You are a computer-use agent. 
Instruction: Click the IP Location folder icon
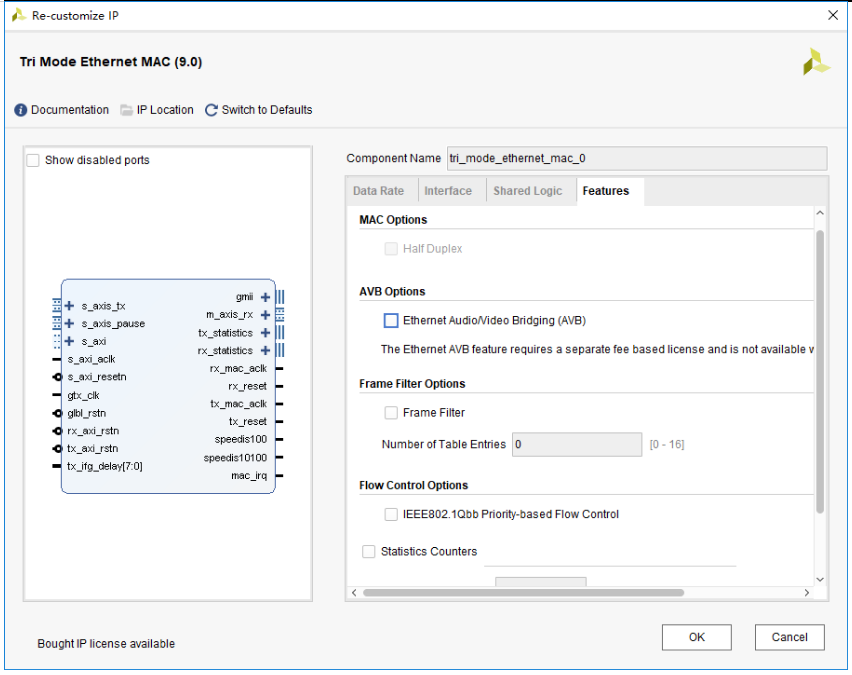click(x=127, y=110)
